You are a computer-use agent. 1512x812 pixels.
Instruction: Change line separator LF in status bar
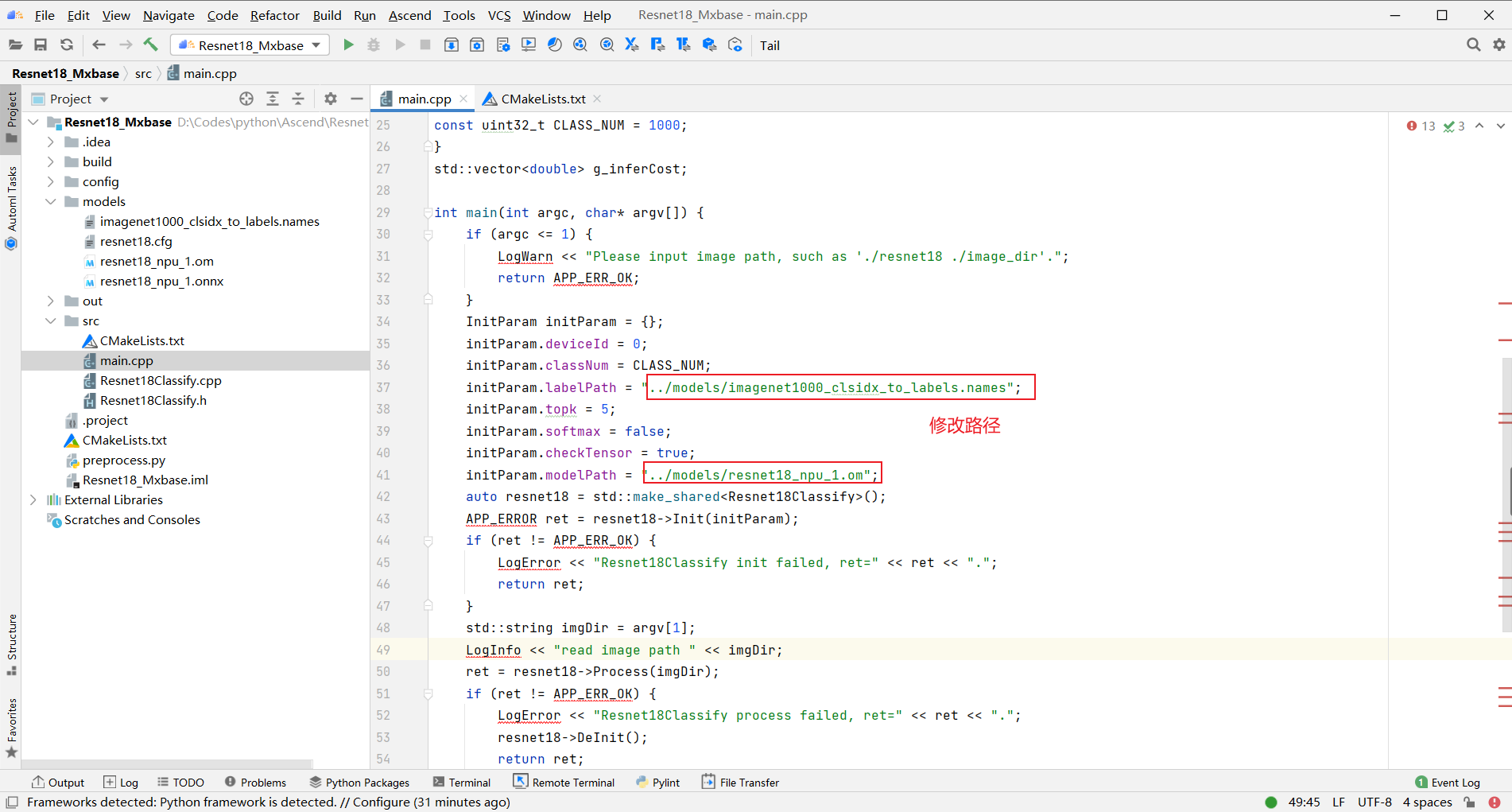[x=1339, y=802]
